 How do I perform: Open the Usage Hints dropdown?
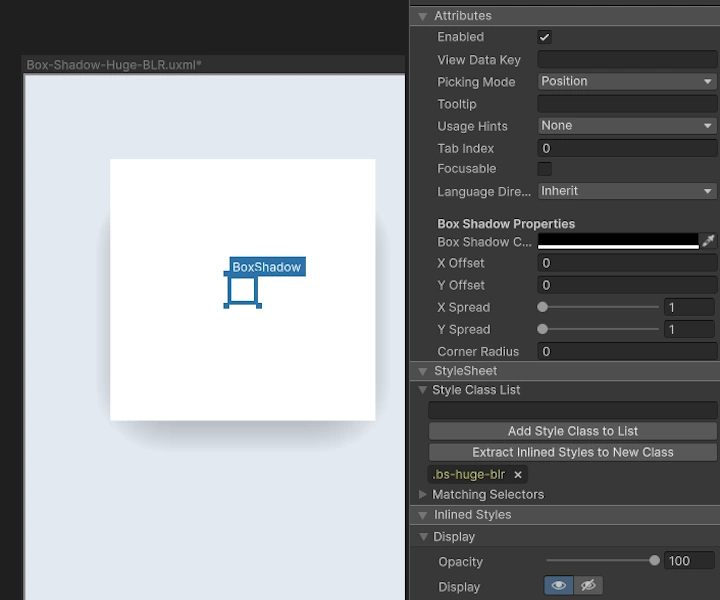click(x=627, y=125)
